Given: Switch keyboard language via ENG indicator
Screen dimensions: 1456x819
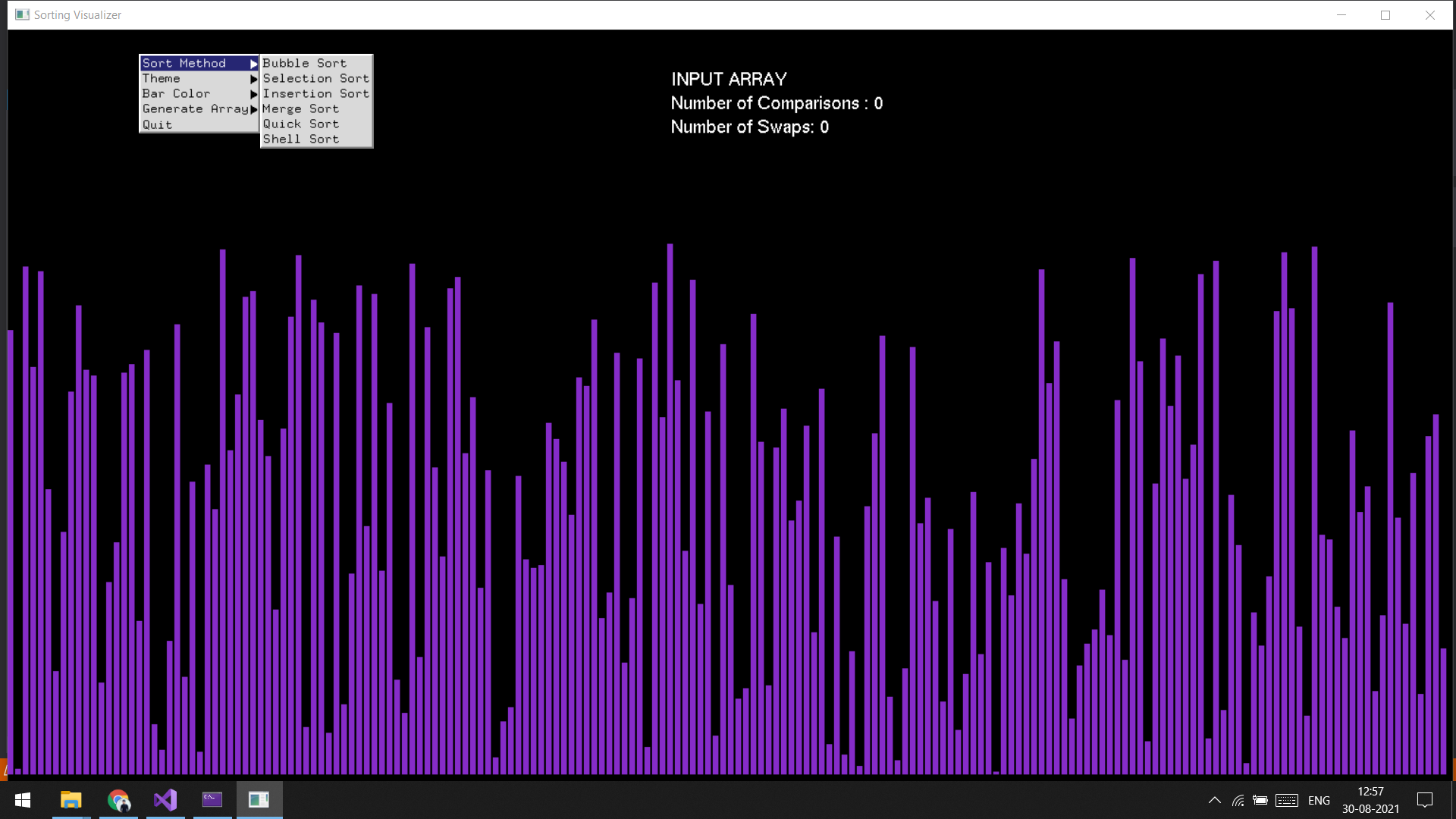Looking at the screenshot, I should click(x=1319, y=800).
